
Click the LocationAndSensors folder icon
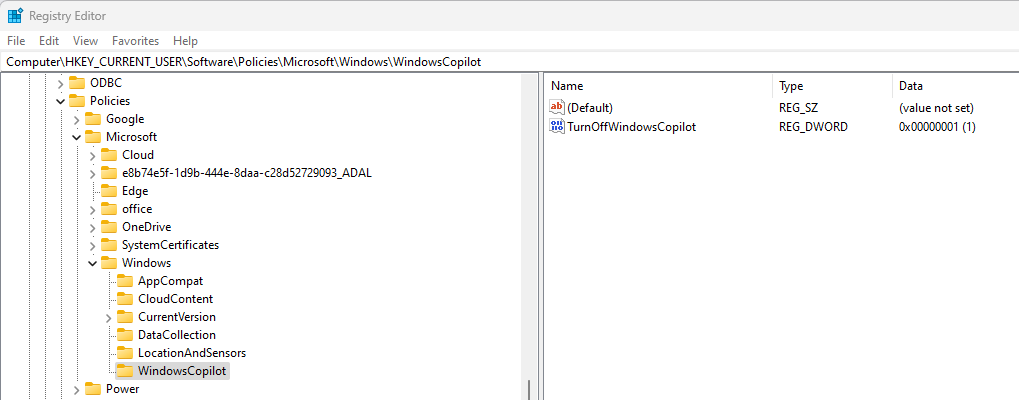125,353
